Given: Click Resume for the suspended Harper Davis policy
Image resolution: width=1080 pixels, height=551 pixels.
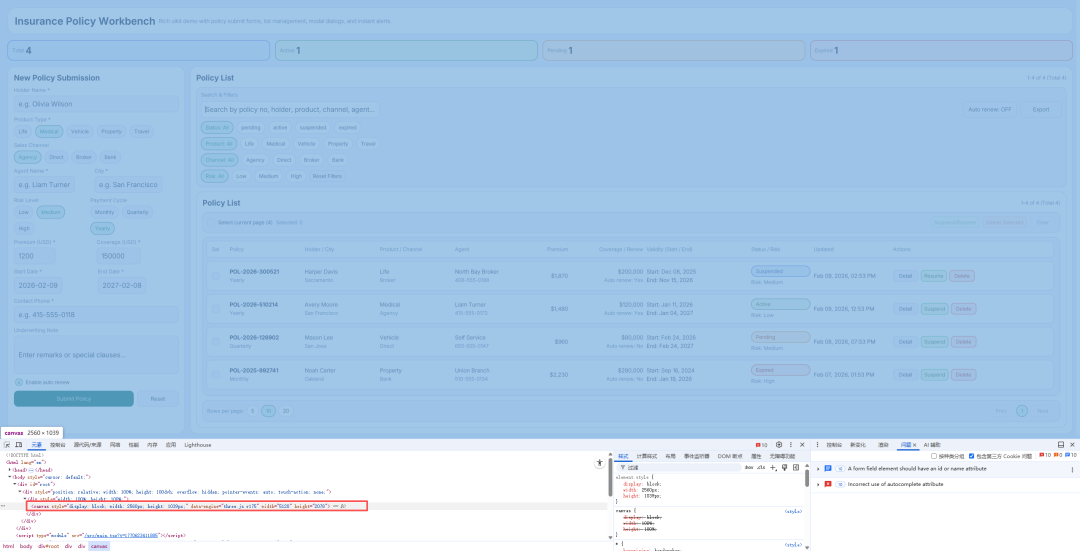Looking at the screenshot, I should coord(933,276).
